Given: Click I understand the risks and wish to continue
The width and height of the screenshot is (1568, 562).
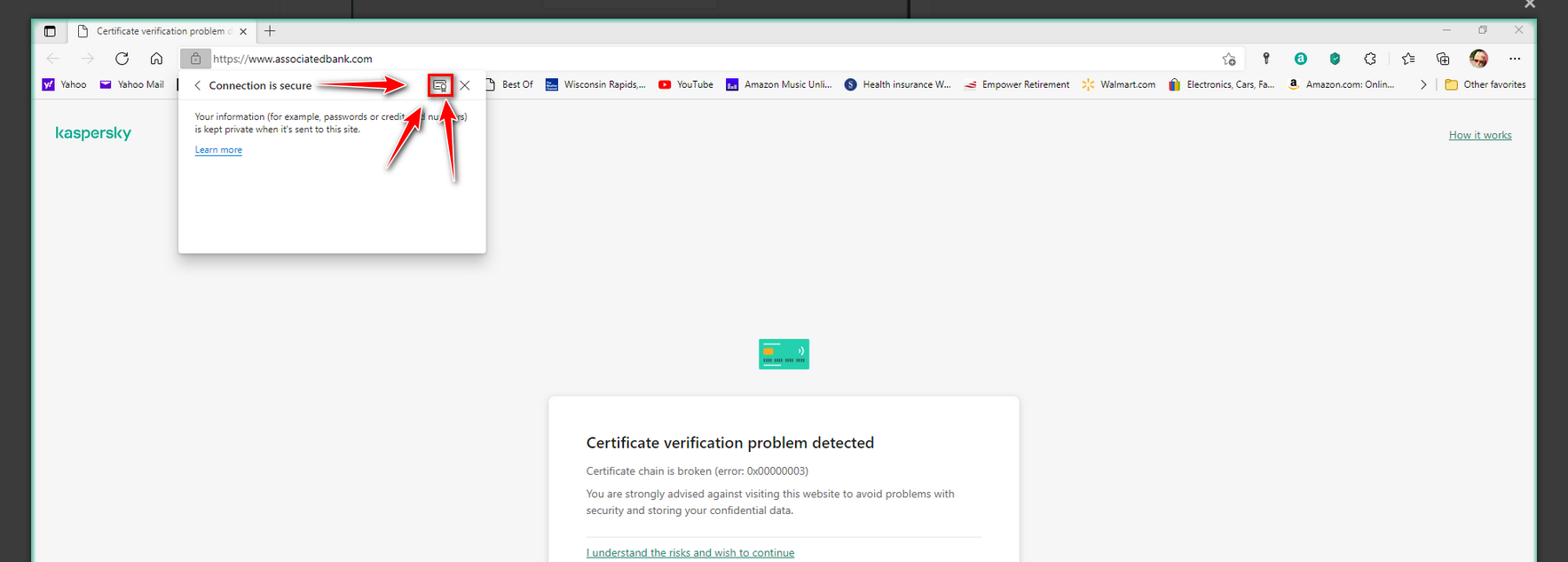Looking at the screenshot, I should pos(690,552).
